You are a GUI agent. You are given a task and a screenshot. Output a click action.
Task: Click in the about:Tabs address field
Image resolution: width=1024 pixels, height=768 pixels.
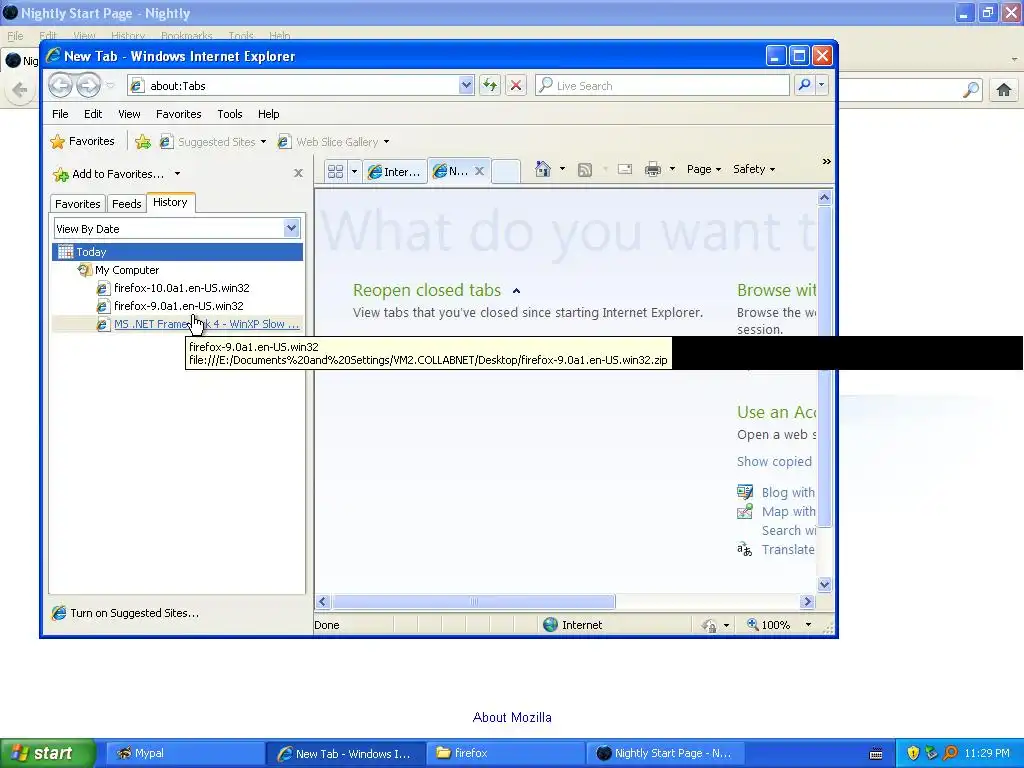click(302, 86)
